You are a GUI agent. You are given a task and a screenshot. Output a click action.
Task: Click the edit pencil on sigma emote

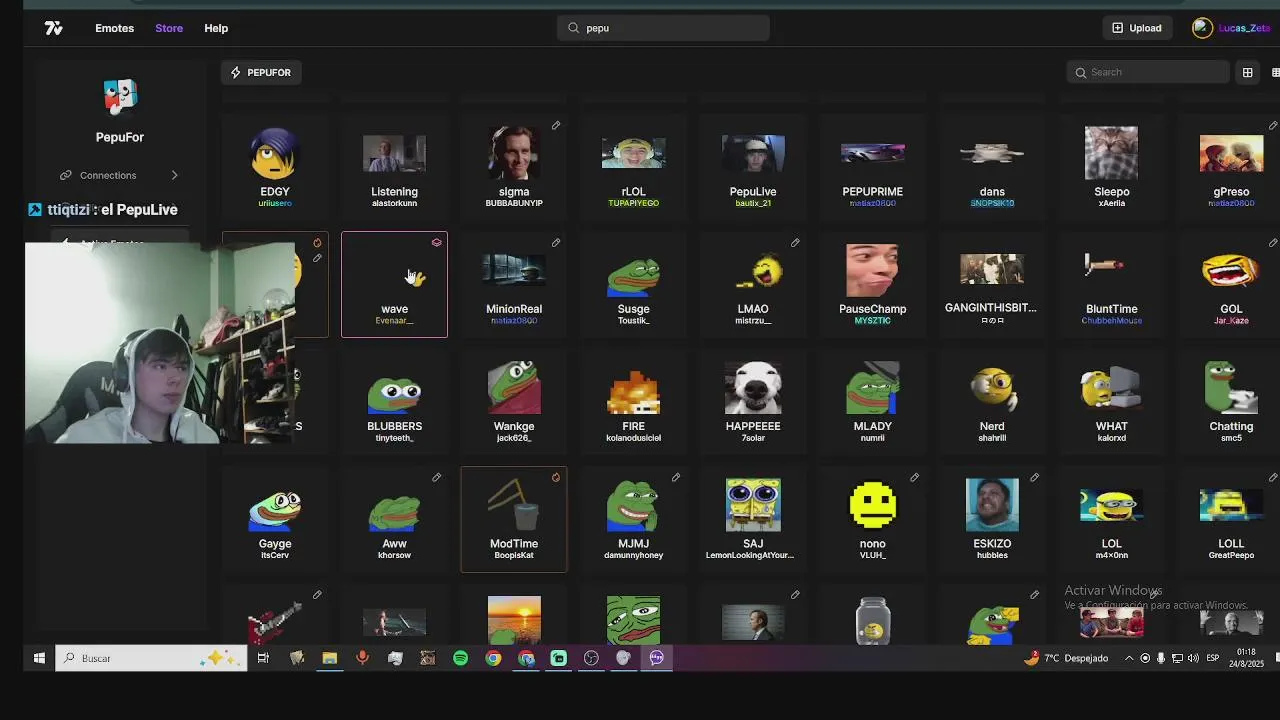click(x=556, y=126)
